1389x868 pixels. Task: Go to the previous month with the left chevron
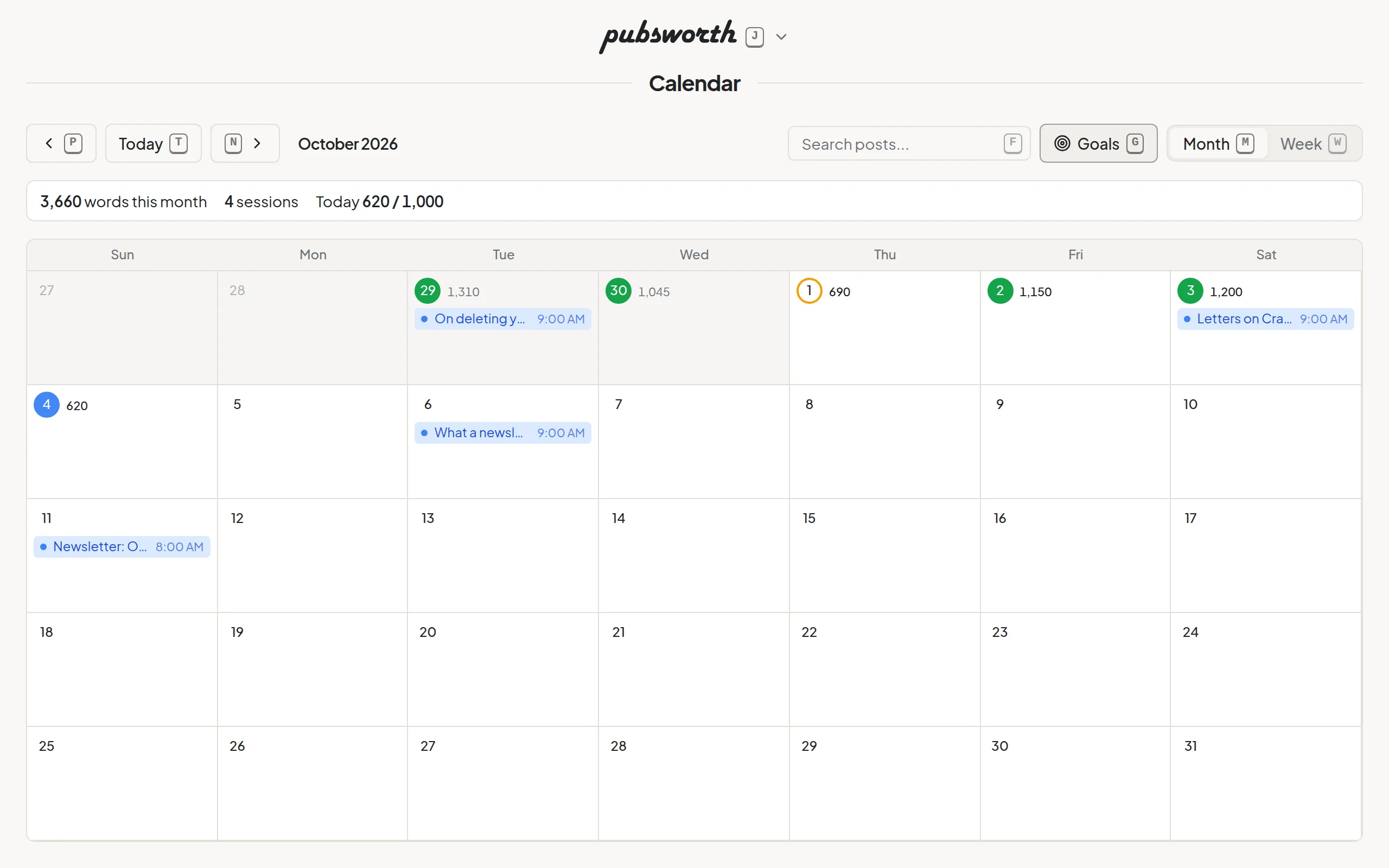pos(61,144)
